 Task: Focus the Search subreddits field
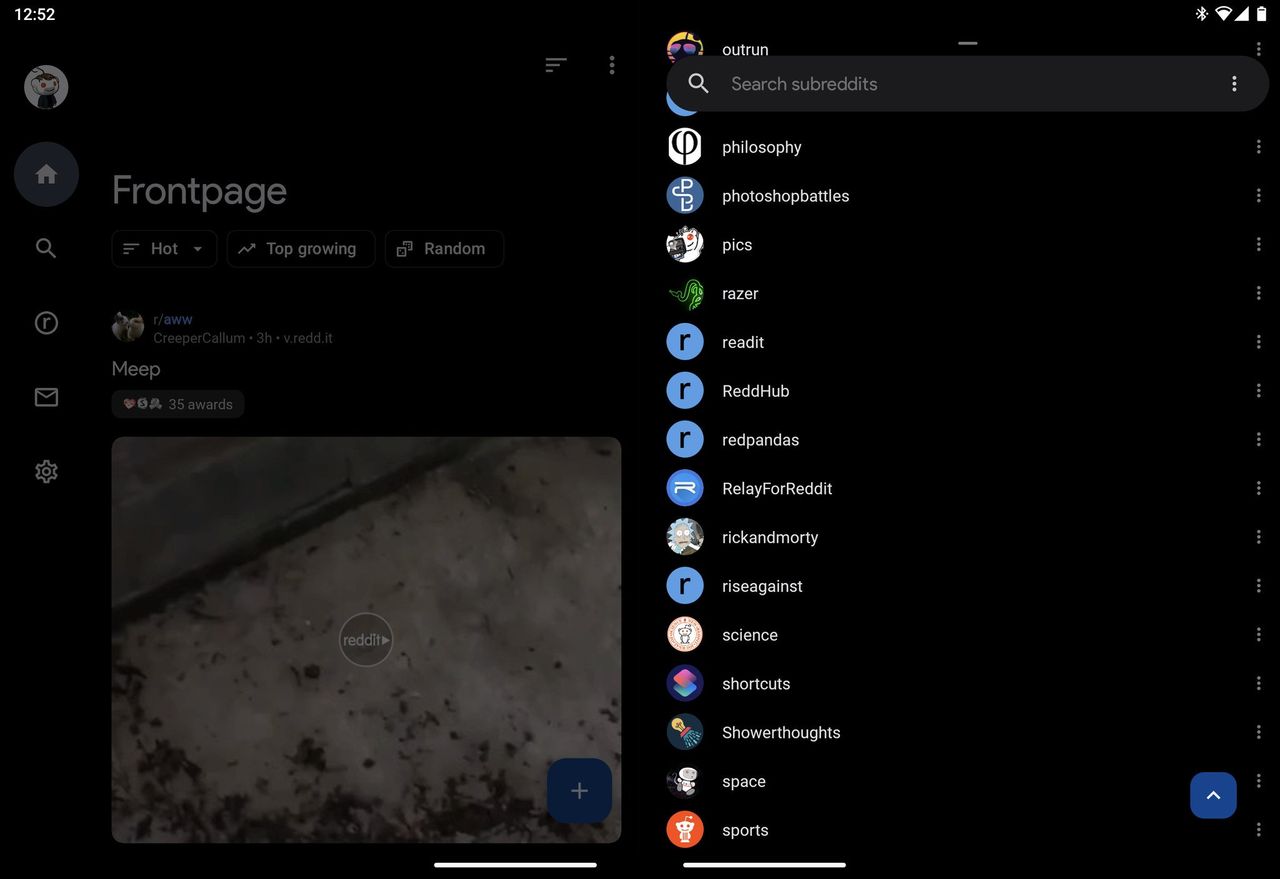pos(967,84)
